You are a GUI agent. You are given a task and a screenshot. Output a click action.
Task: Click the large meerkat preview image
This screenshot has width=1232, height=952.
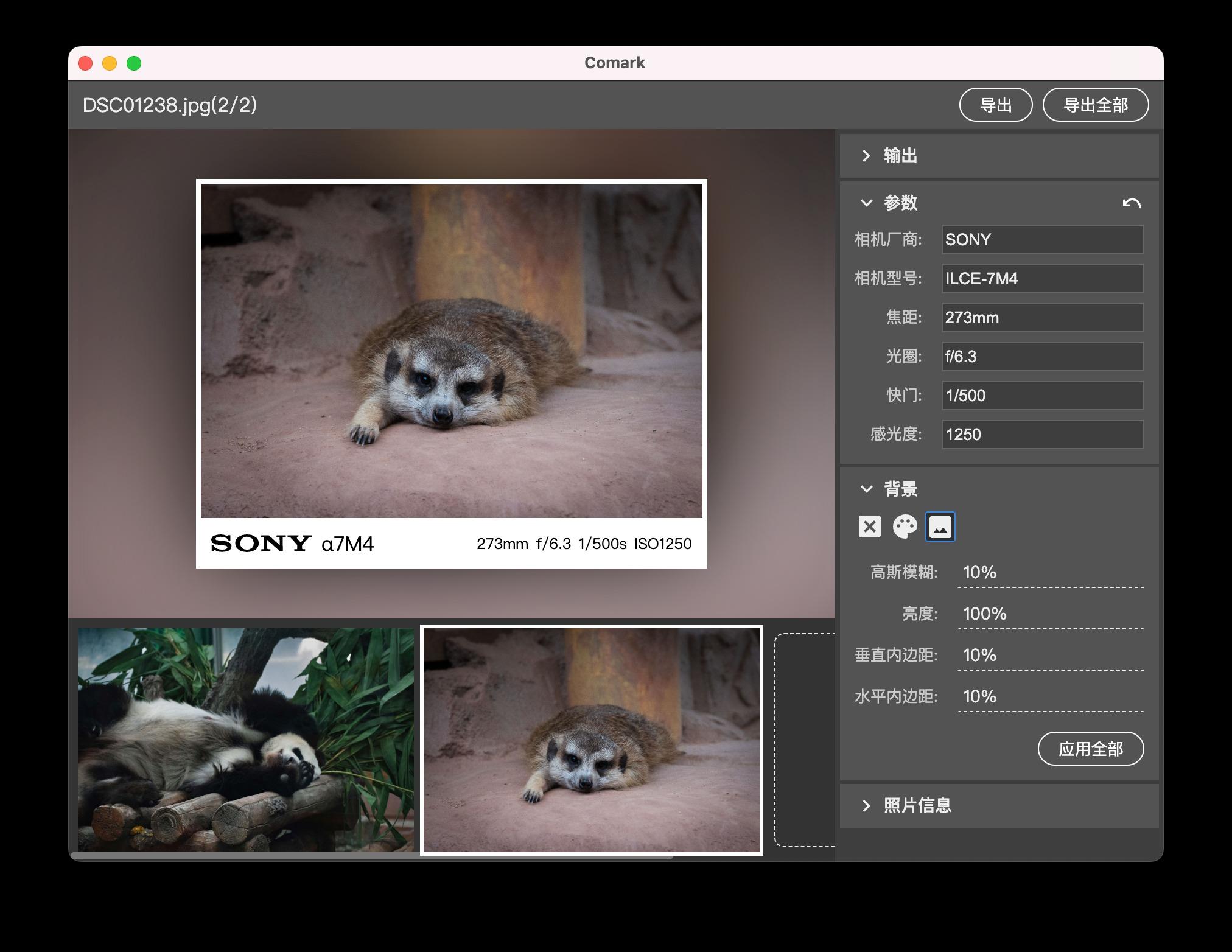click(452, 351)
